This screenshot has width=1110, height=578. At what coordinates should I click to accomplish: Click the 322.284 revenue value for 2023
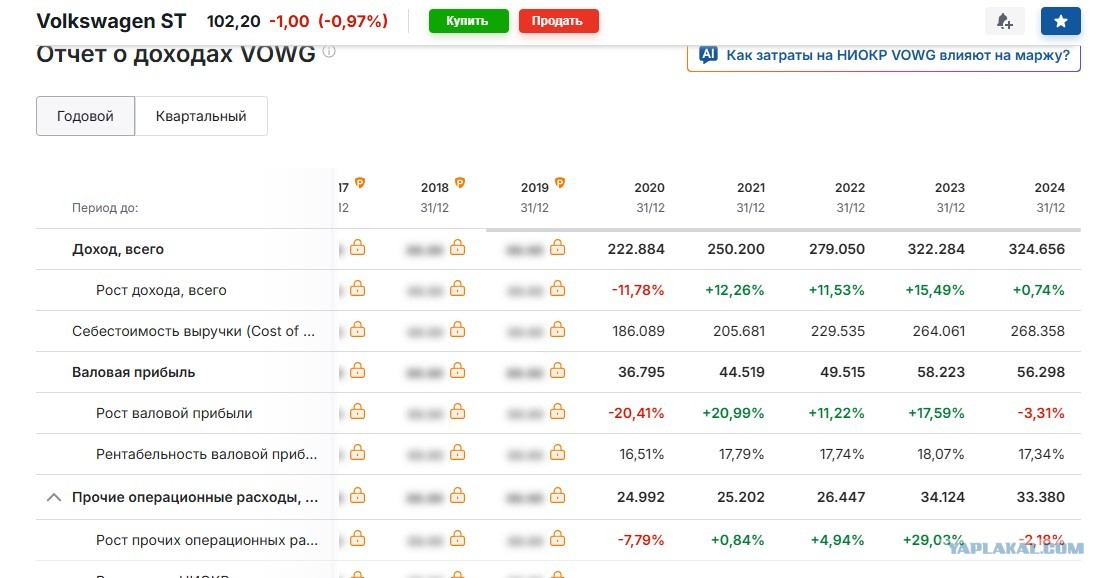[936, 249]
